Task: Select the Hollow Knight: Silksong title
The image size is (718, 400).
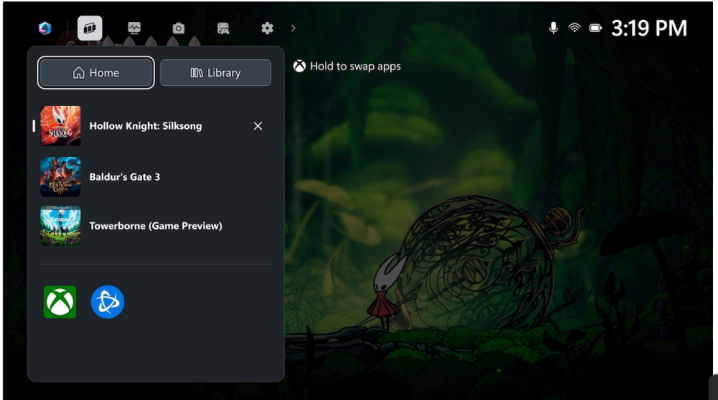Action: [x=146, y=126]
